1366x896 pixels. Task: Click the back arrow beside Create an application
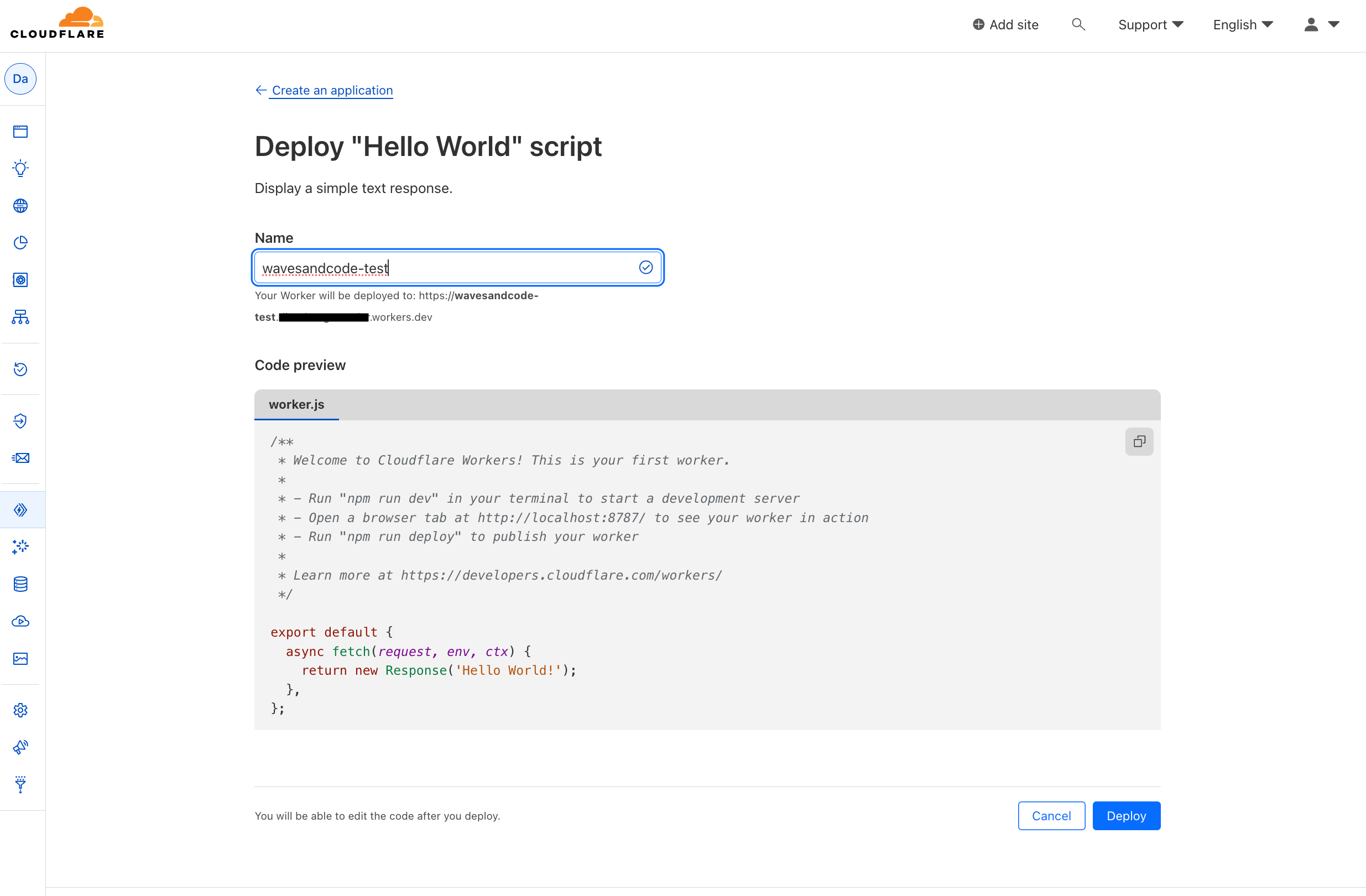261,90
